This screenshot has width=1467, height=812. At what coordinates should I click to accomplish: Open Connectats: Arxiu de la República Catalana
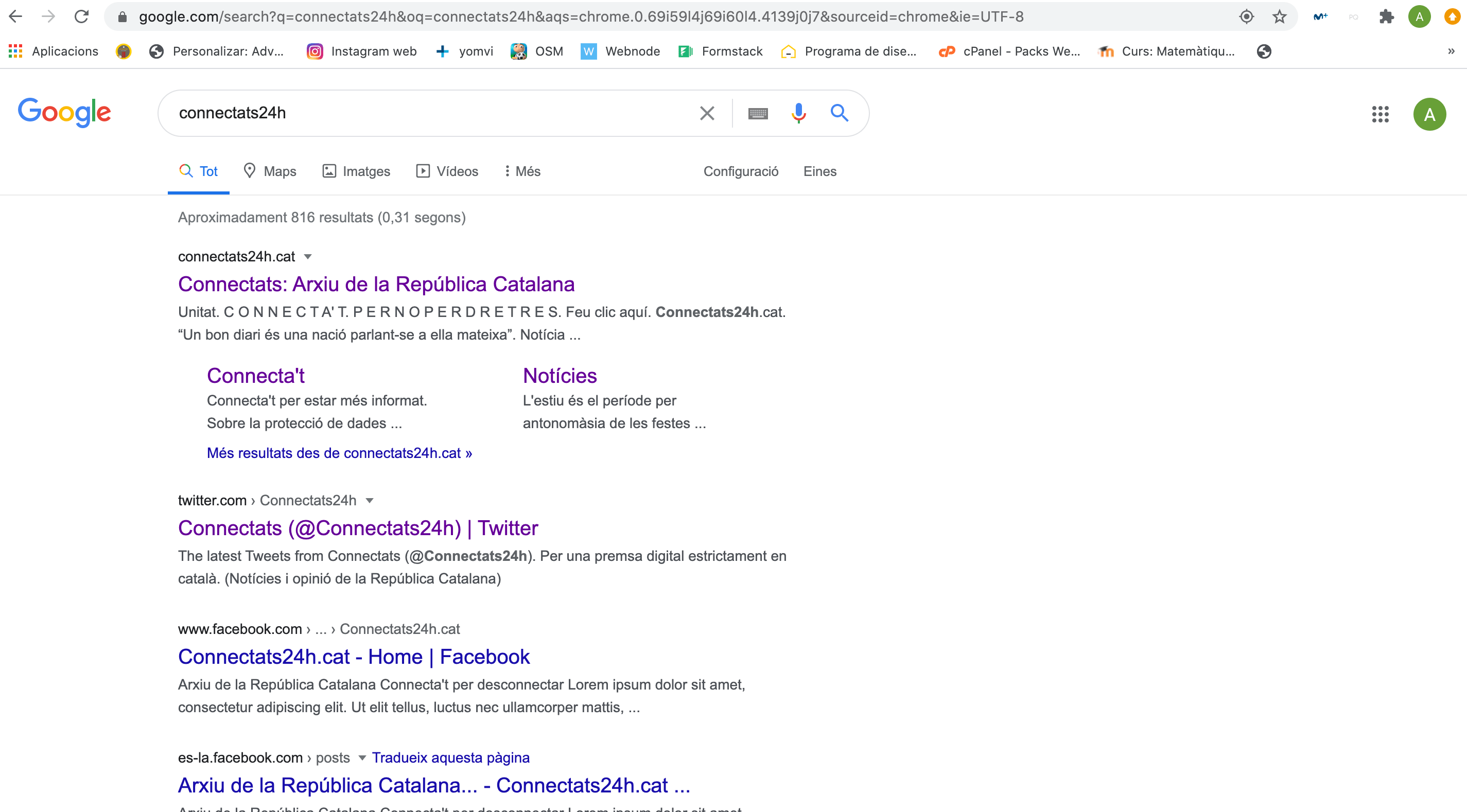(x=376, y=284)
